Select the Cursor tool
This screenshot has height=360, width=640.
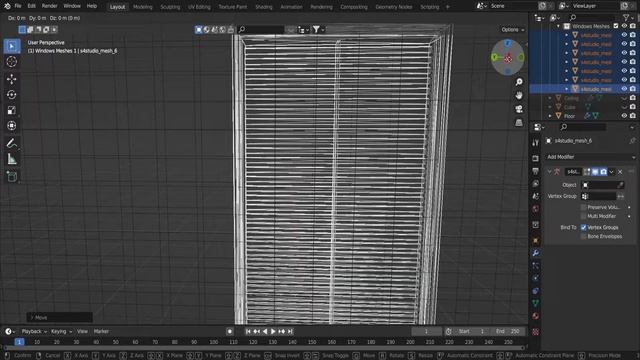(12, 62)
